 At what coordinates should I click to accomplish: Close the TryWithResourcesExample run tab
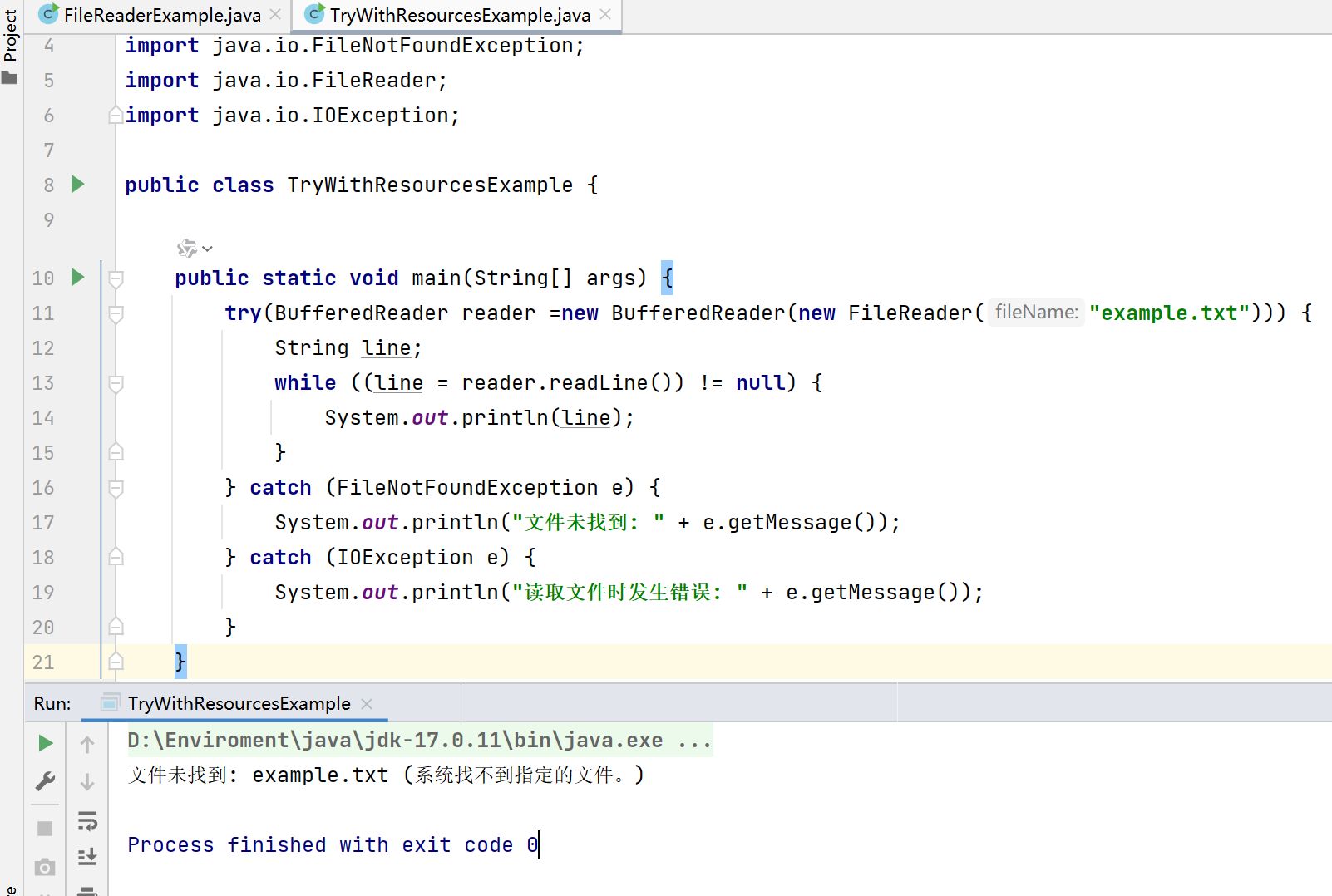pos(366,703)
